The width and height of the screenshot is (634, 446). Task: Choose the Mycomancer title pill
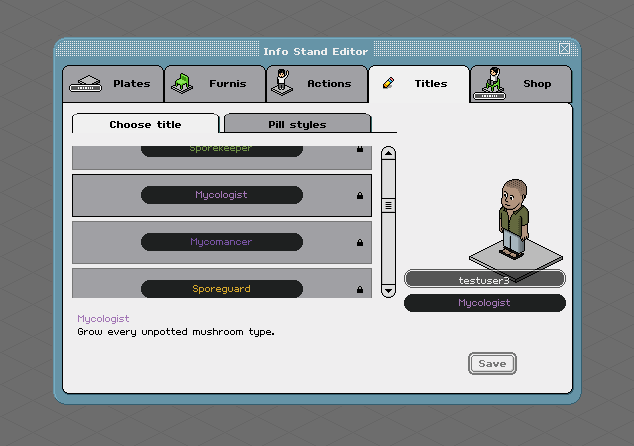[x=222, y=242]
